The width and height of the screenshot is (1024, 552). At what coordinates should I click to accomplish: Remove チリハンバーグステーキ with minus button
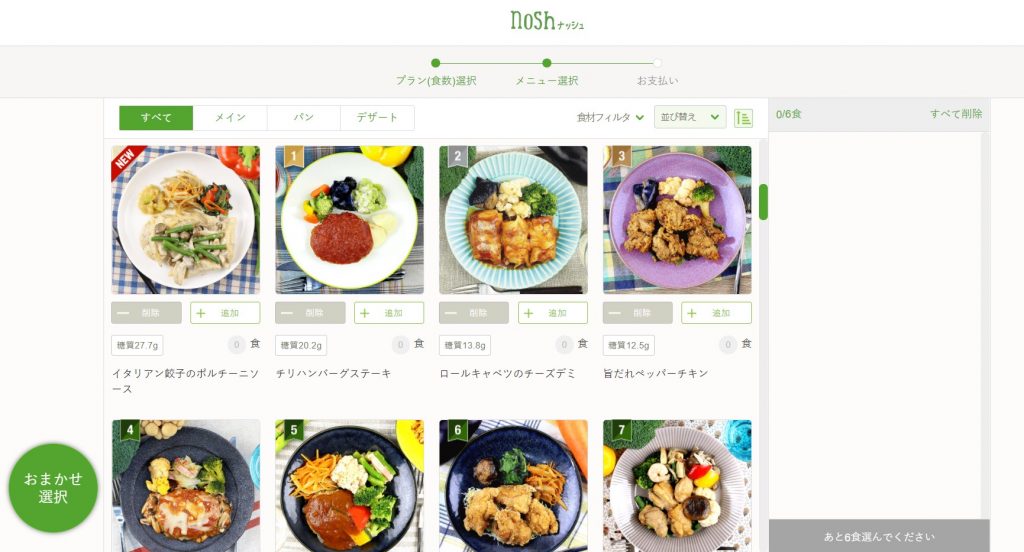[310, 313]
